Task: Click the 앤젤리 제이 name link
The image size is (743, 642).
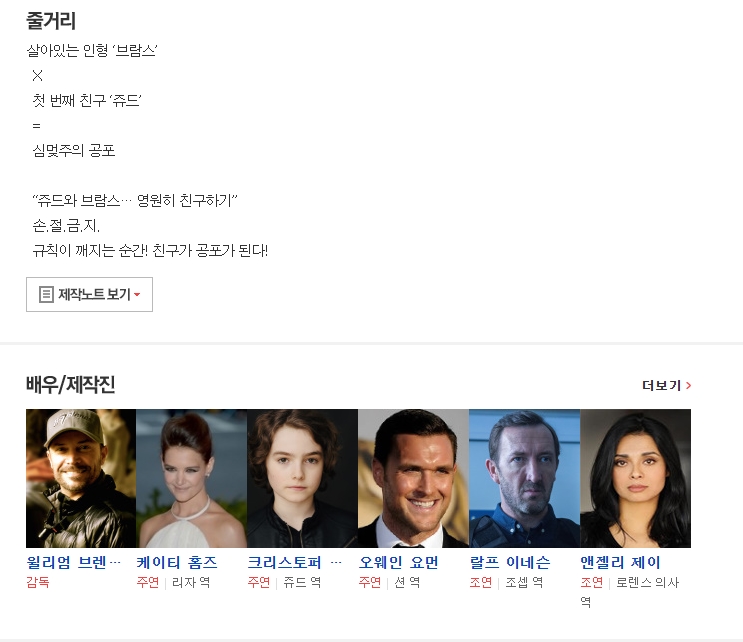Action: tap(620, 562)
